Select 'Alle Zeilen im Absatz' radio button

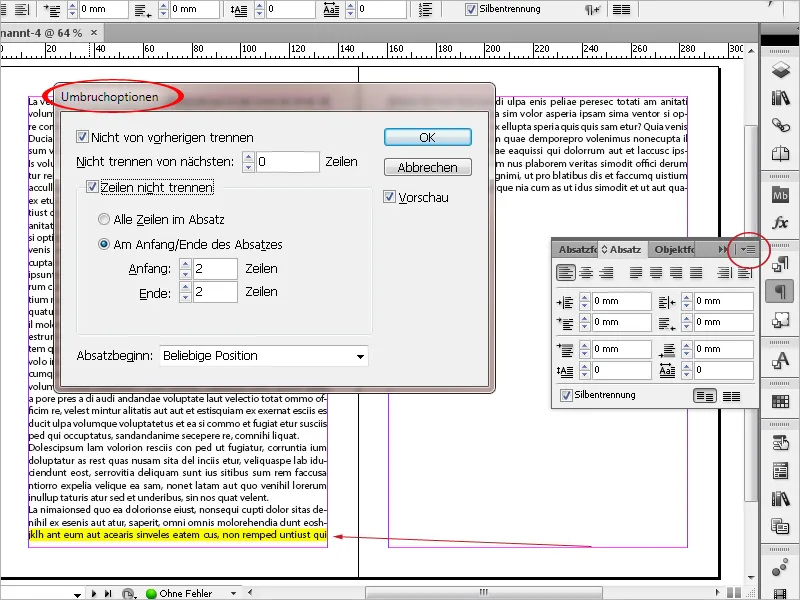point(104,219)
